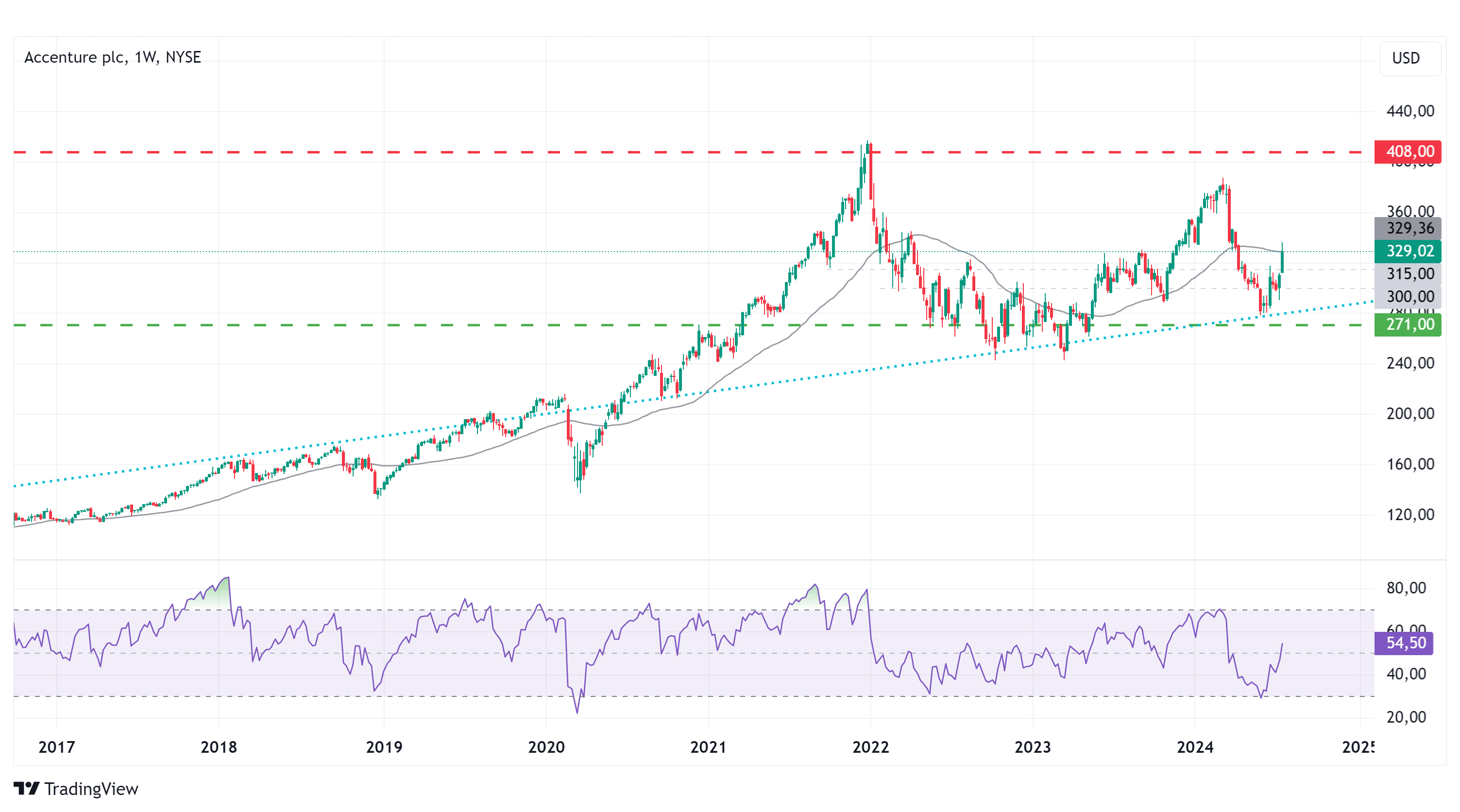
Task: Click the green 271,00 price label
Action: point(1407,325)
